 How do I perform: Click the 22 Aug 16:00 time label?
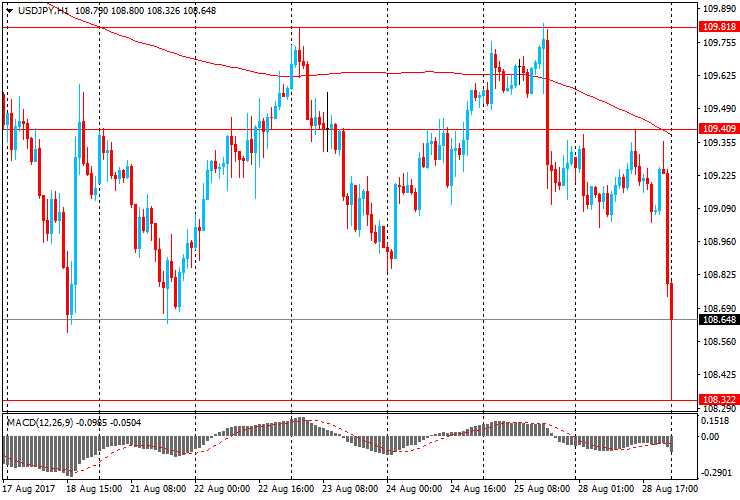286,489
